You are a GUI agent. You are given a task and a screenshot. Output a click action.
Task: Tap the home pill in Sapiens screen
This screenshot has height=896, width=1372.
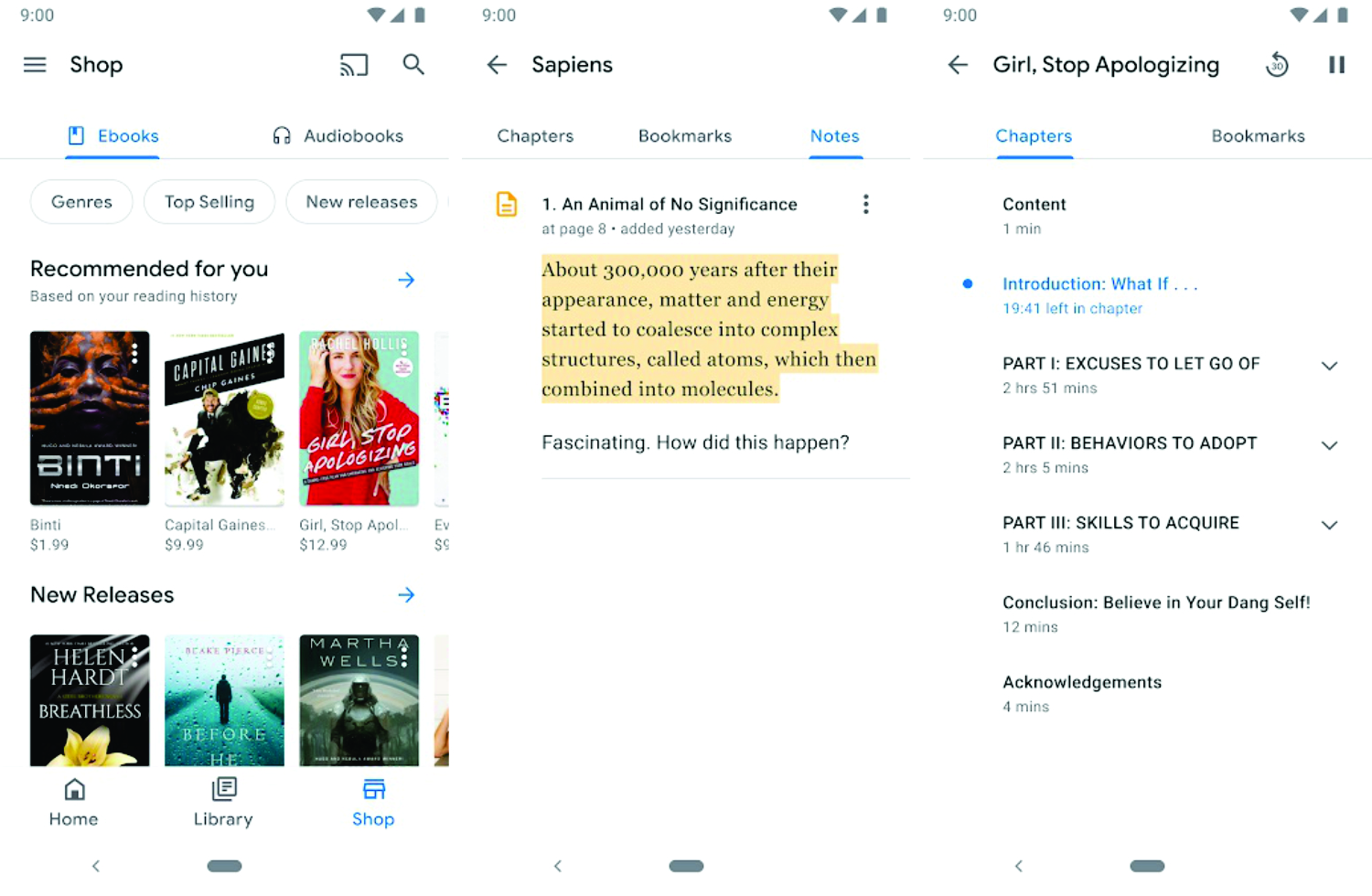pyautogui.click(x=686, y=866)
